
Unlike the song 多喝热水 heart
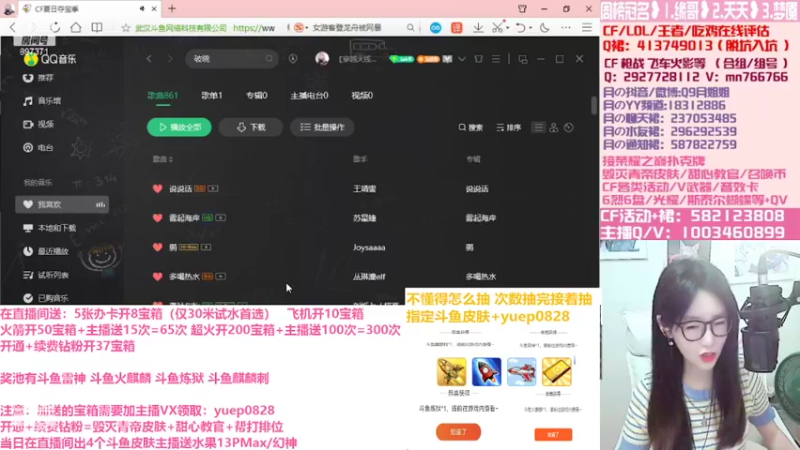[x=157, y=276]
